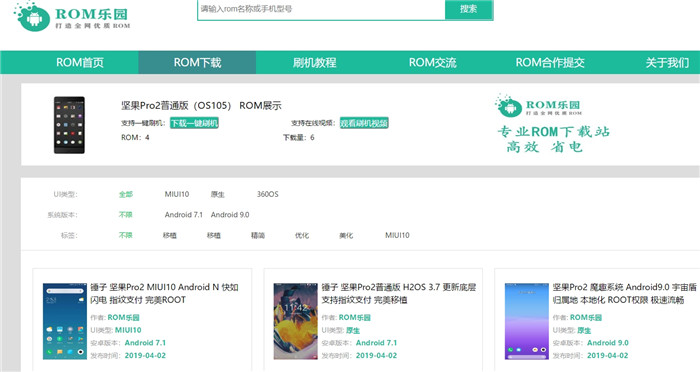Screen dimensions: 700x372
Task: Open the H2OS 3.7 ROM thumbnail
Action: tap(296, 321)
